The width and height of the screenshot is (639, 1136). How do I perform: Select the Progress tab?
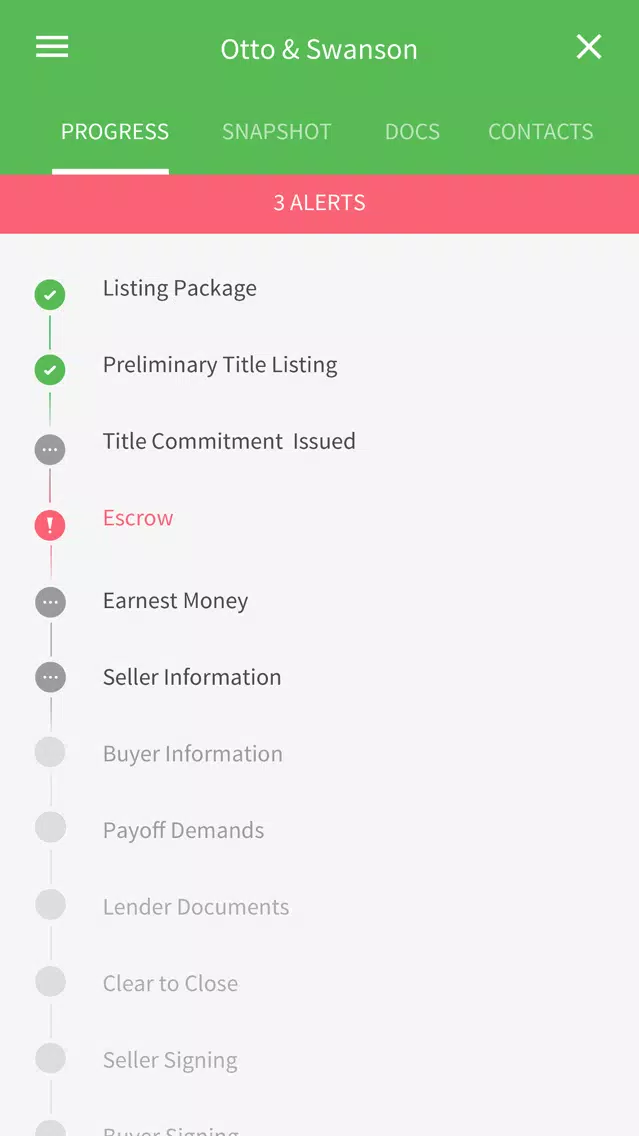coord(114,131)
